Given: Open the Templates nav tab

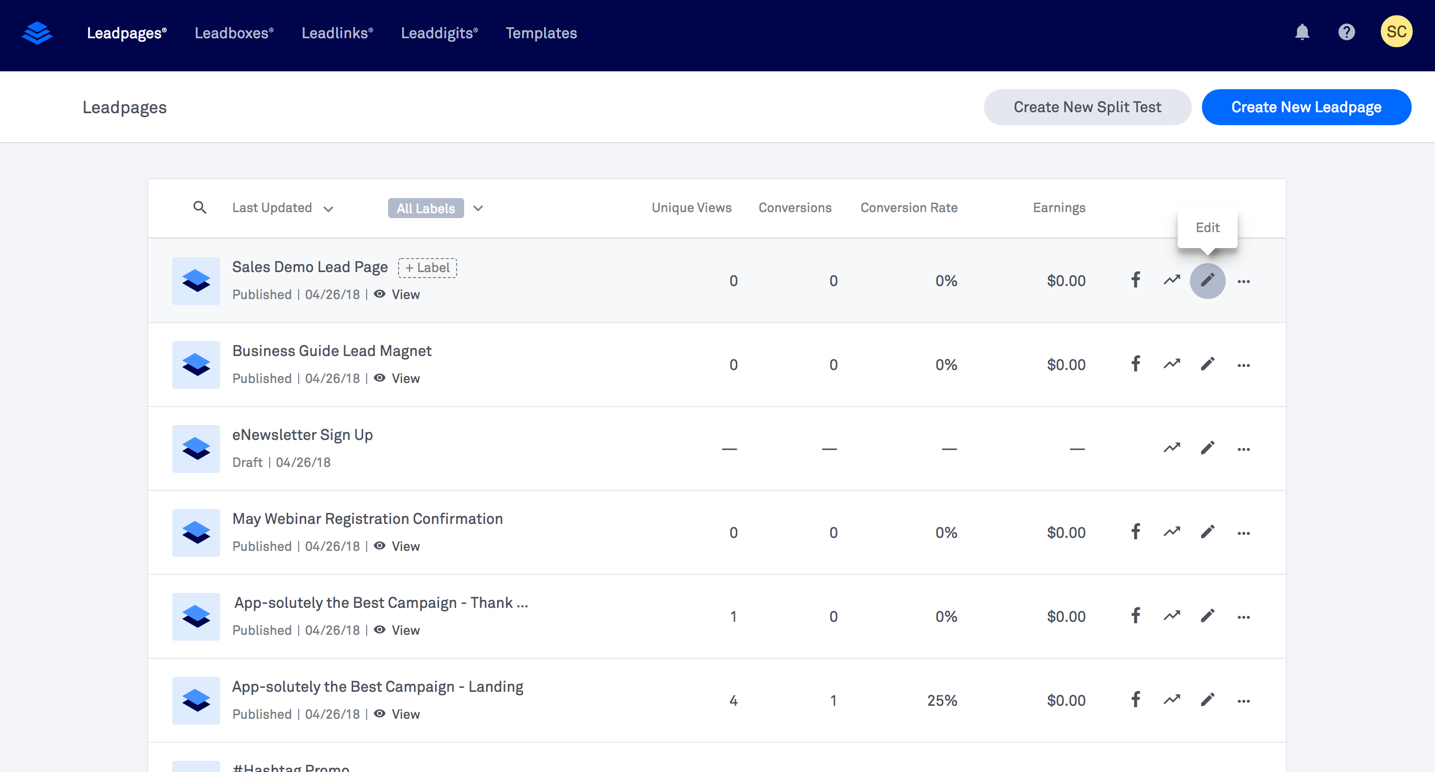Looking at the screenshot, I should 541,33.
